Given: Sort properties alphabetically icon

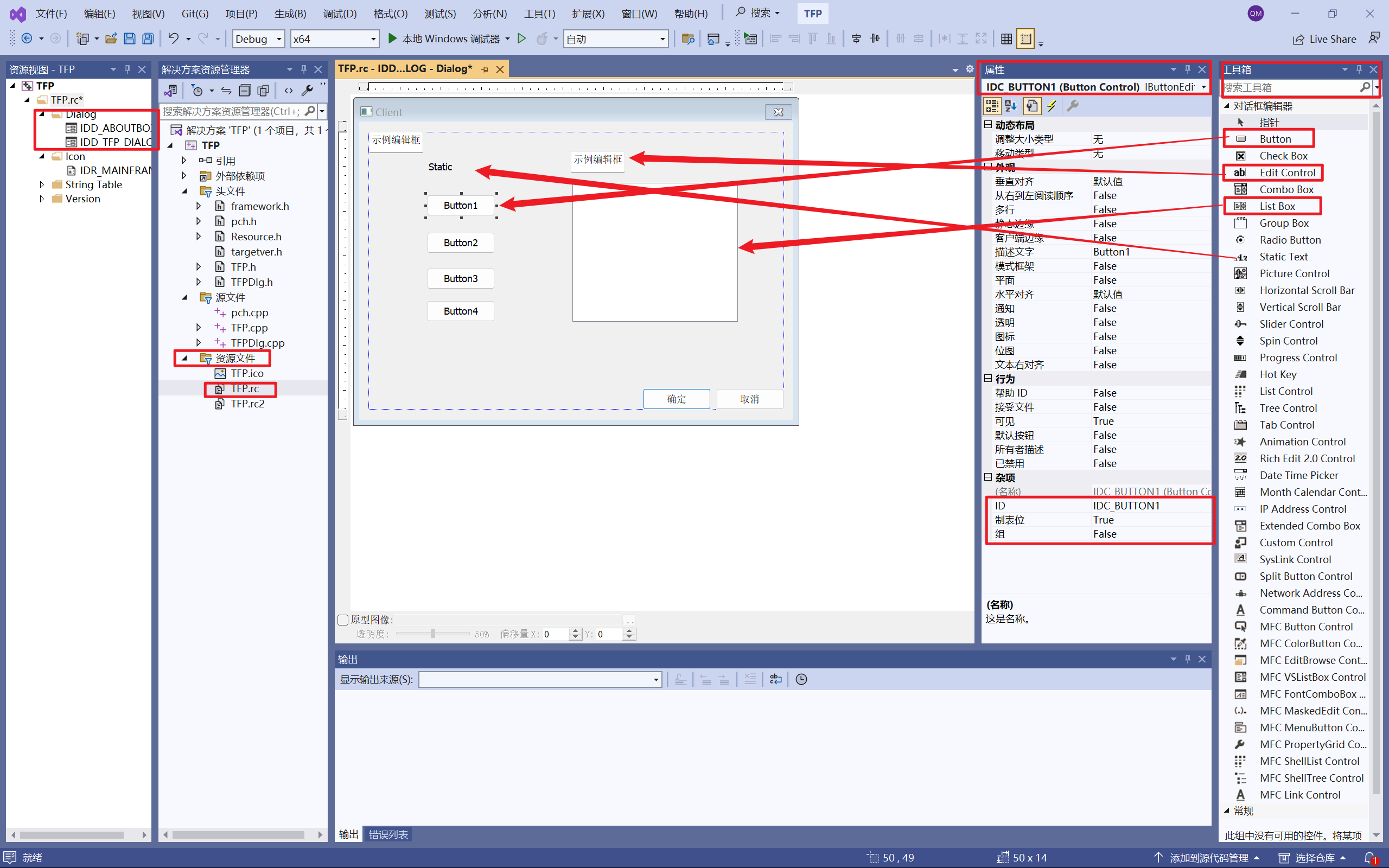Looking at the screenshot, I should click(x=1011, y=106).
